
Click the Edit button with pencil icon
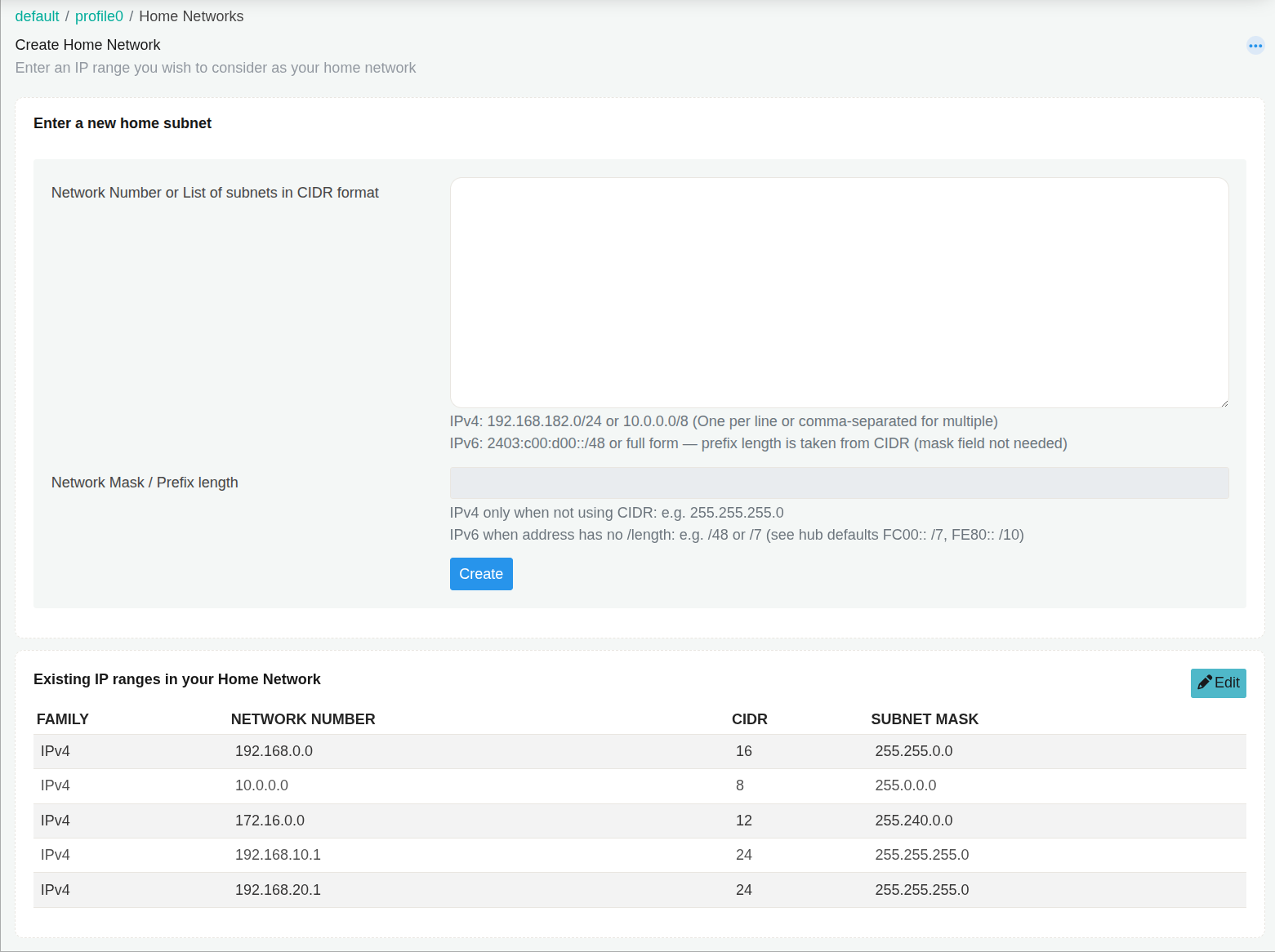pos(1218,683)
